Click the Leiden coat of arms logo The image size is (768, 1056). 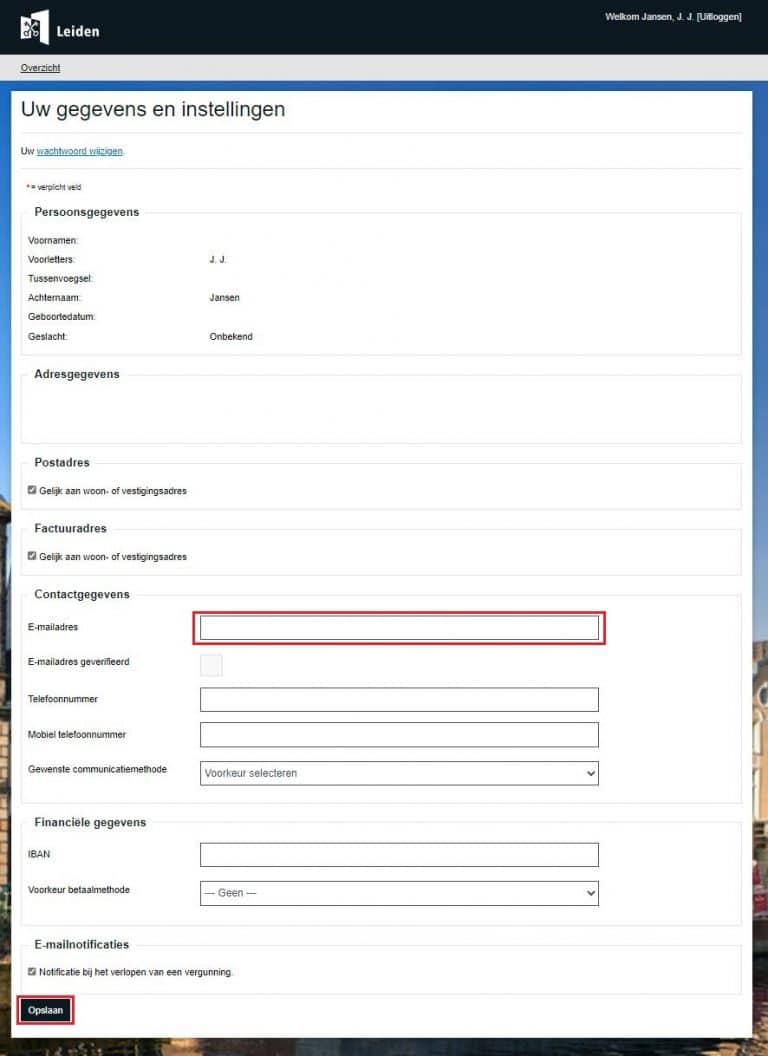[x=34, y=27]
